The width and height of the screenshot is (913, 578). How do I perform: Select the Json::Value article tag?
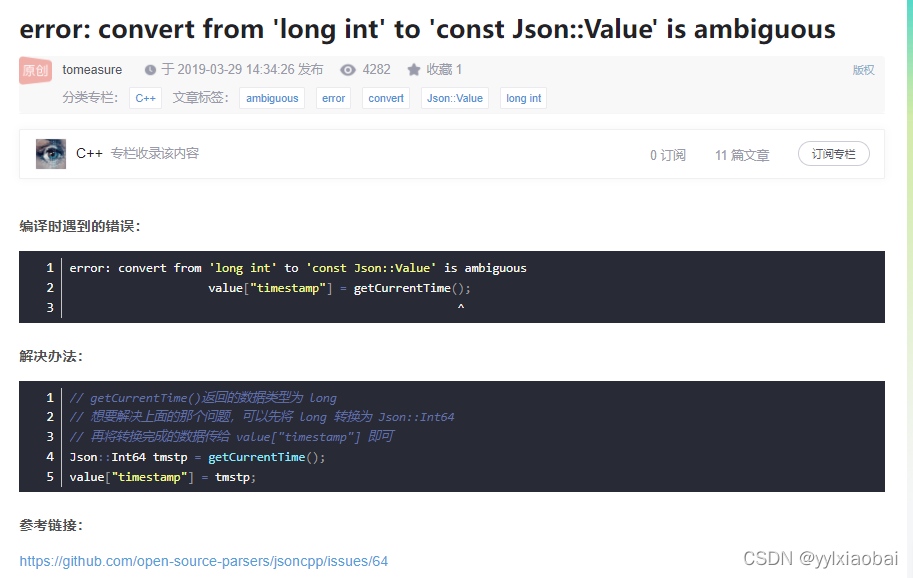(454, 97)
